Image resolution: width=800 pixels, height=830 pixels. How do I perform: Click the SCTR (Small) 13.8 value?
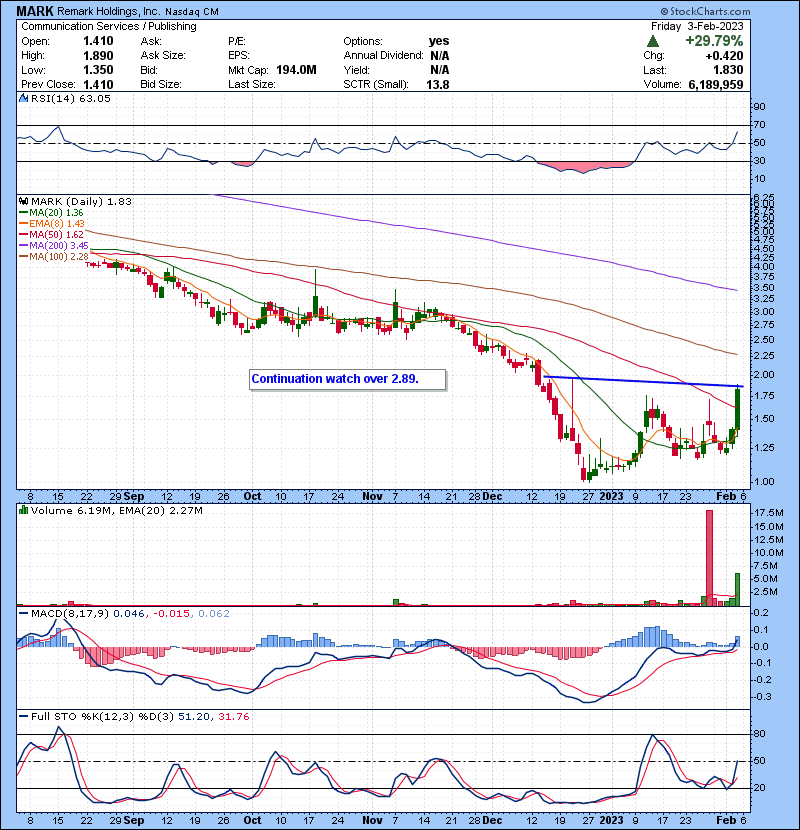pyautogui.click(x=438, y=84)
